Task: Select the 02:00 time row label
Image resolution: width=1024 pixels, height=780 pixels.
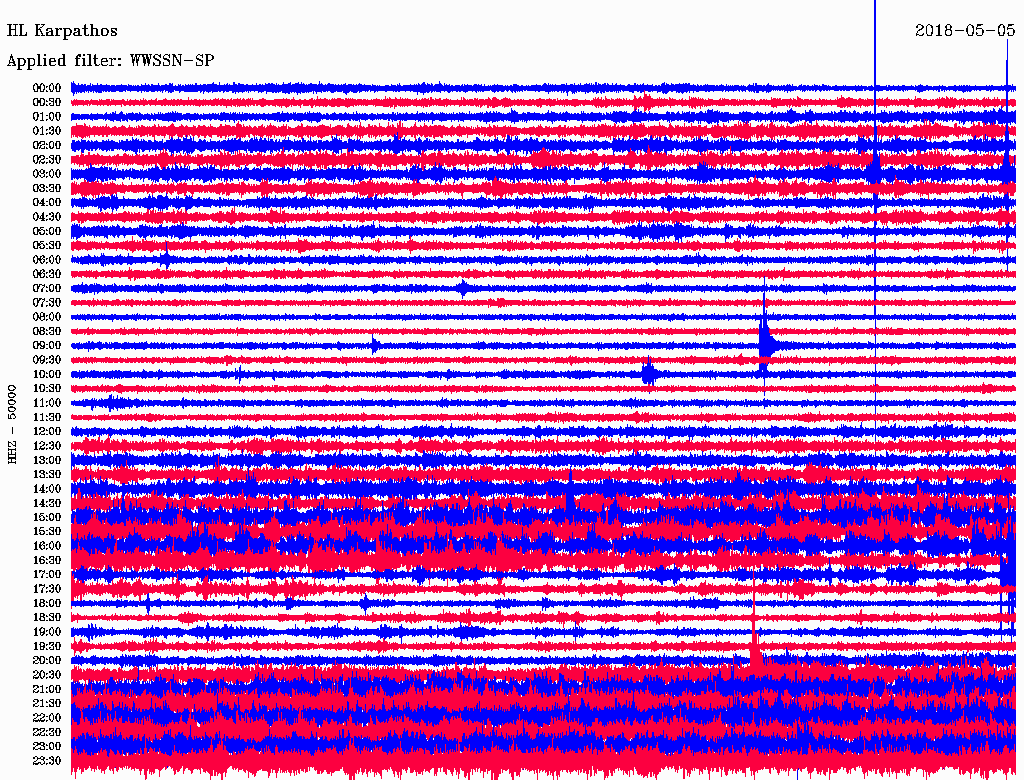Action: click(x=47, y=145)
